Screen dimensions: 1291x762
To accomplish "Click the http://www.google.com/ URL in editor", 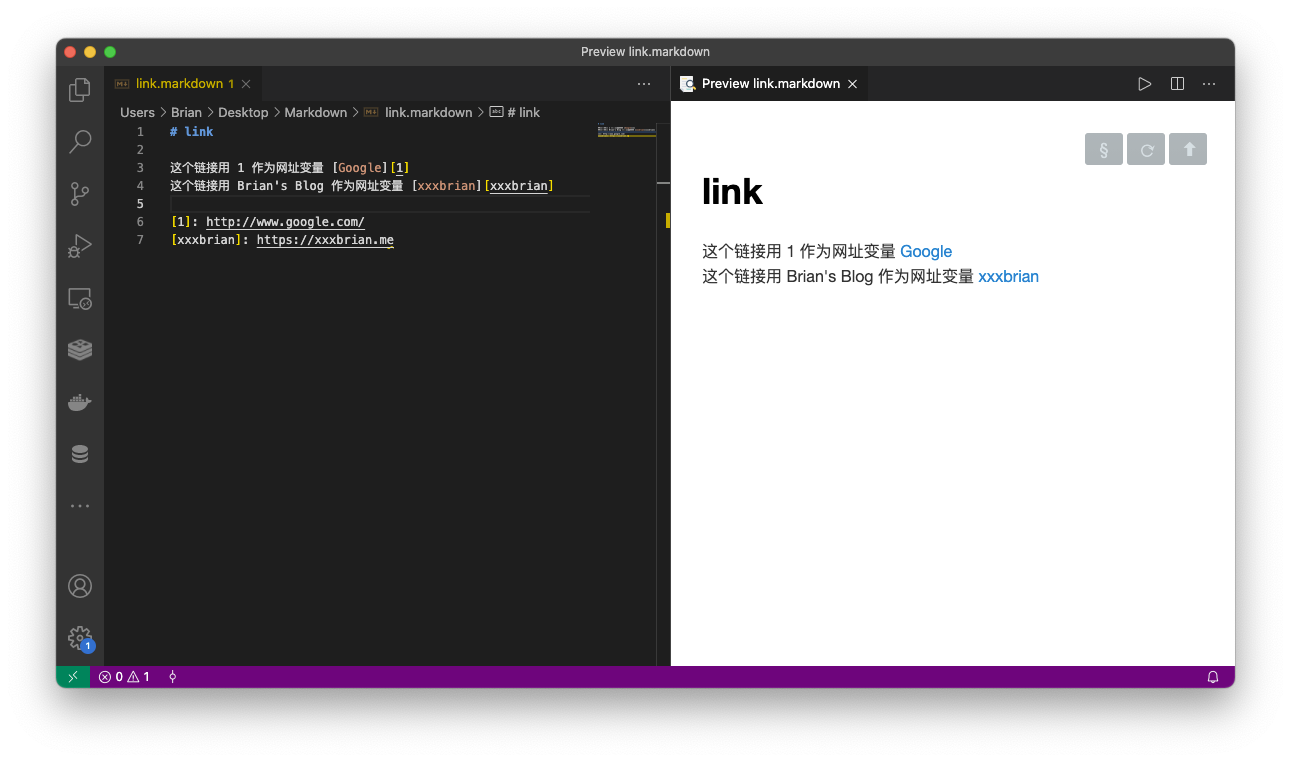I will [x=285, y=222].
